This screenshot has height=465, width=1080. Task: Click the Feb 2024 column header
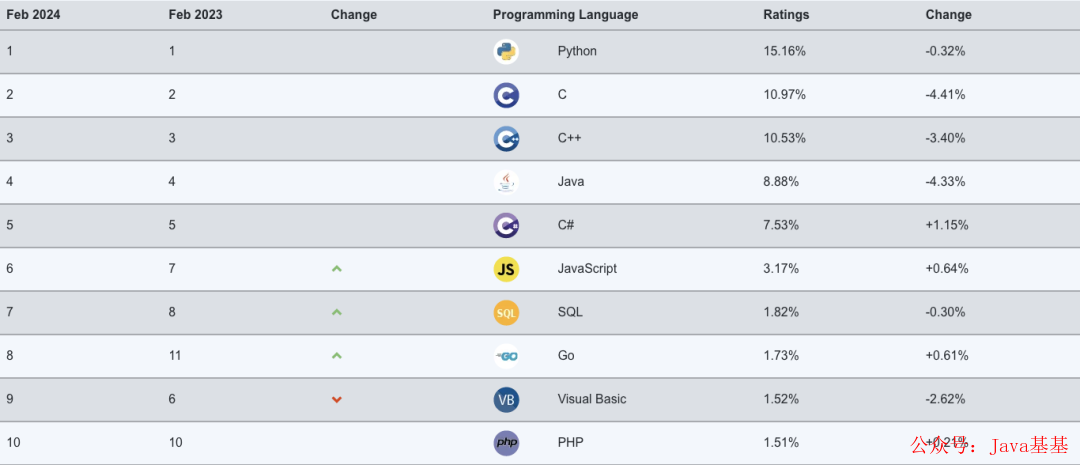tap(34, 14)
